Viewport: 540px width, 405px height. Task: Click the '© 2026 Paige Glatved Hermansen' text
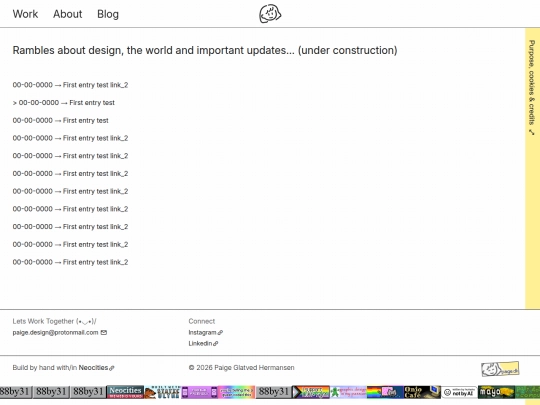(x=241, y=368)
